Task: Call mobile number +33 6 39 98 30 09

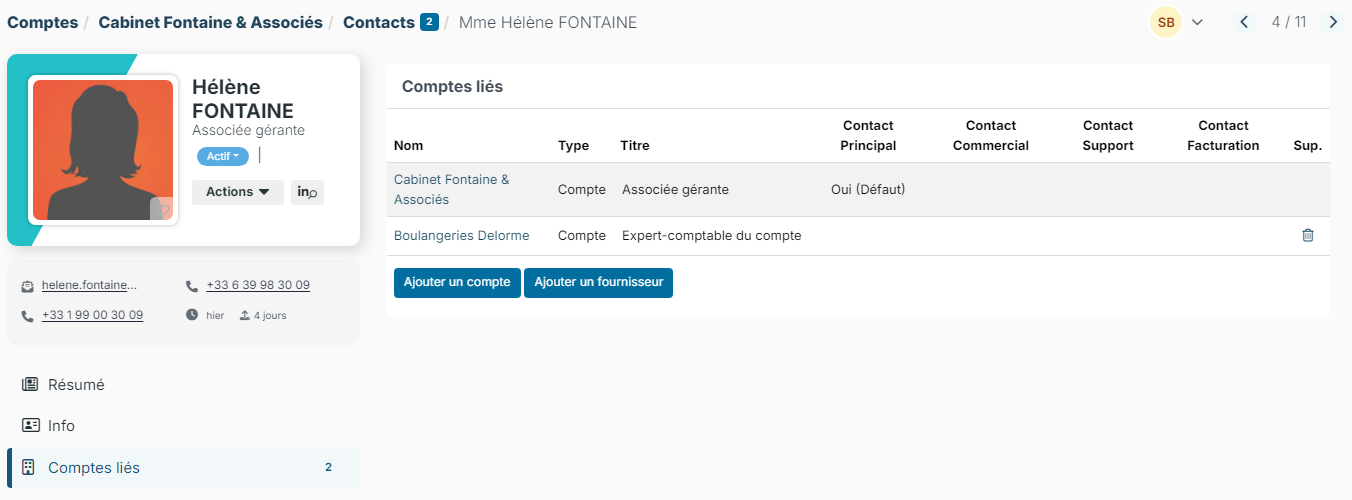Action: click(258, 286)
